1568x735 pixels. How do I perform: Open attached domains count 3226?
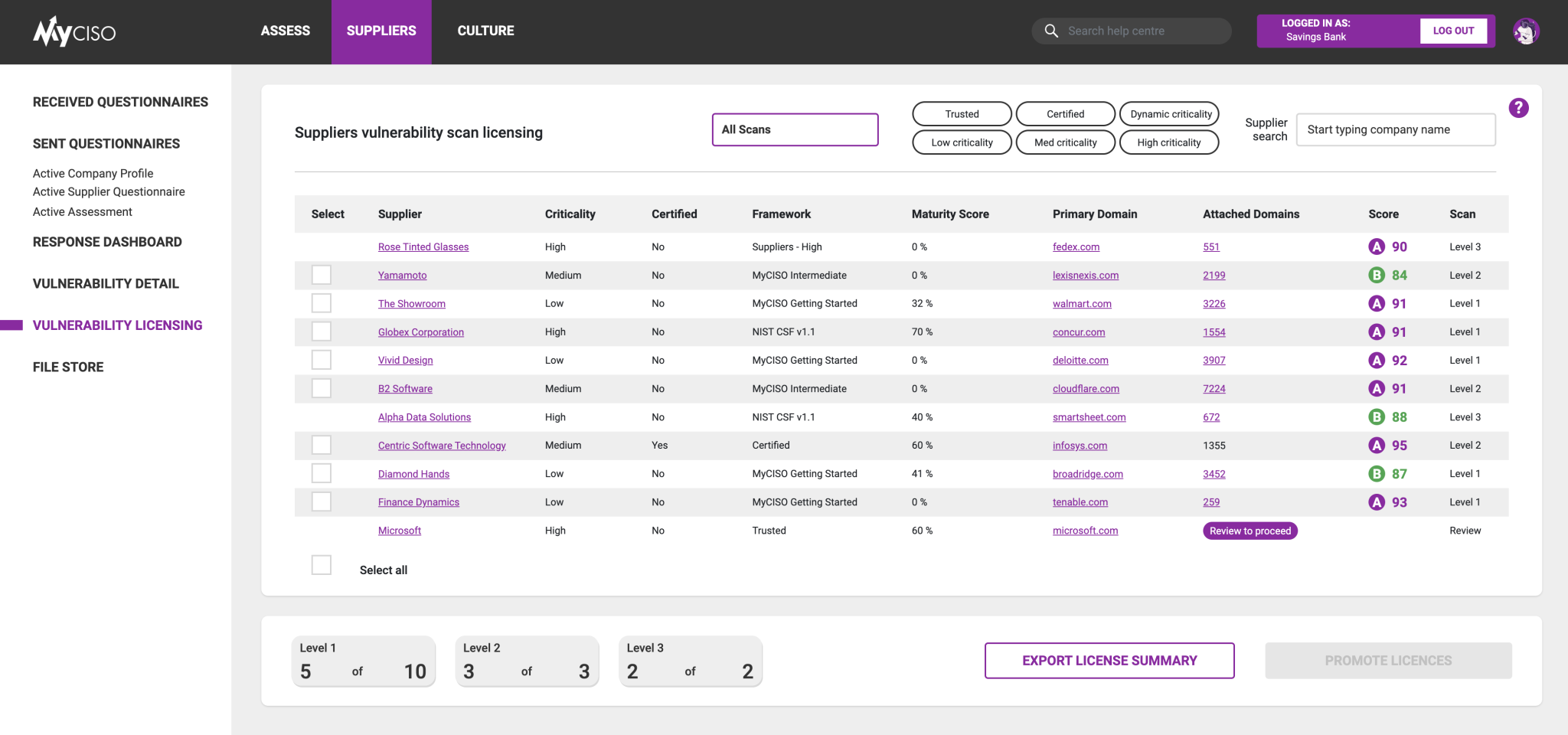(1214, 303)
